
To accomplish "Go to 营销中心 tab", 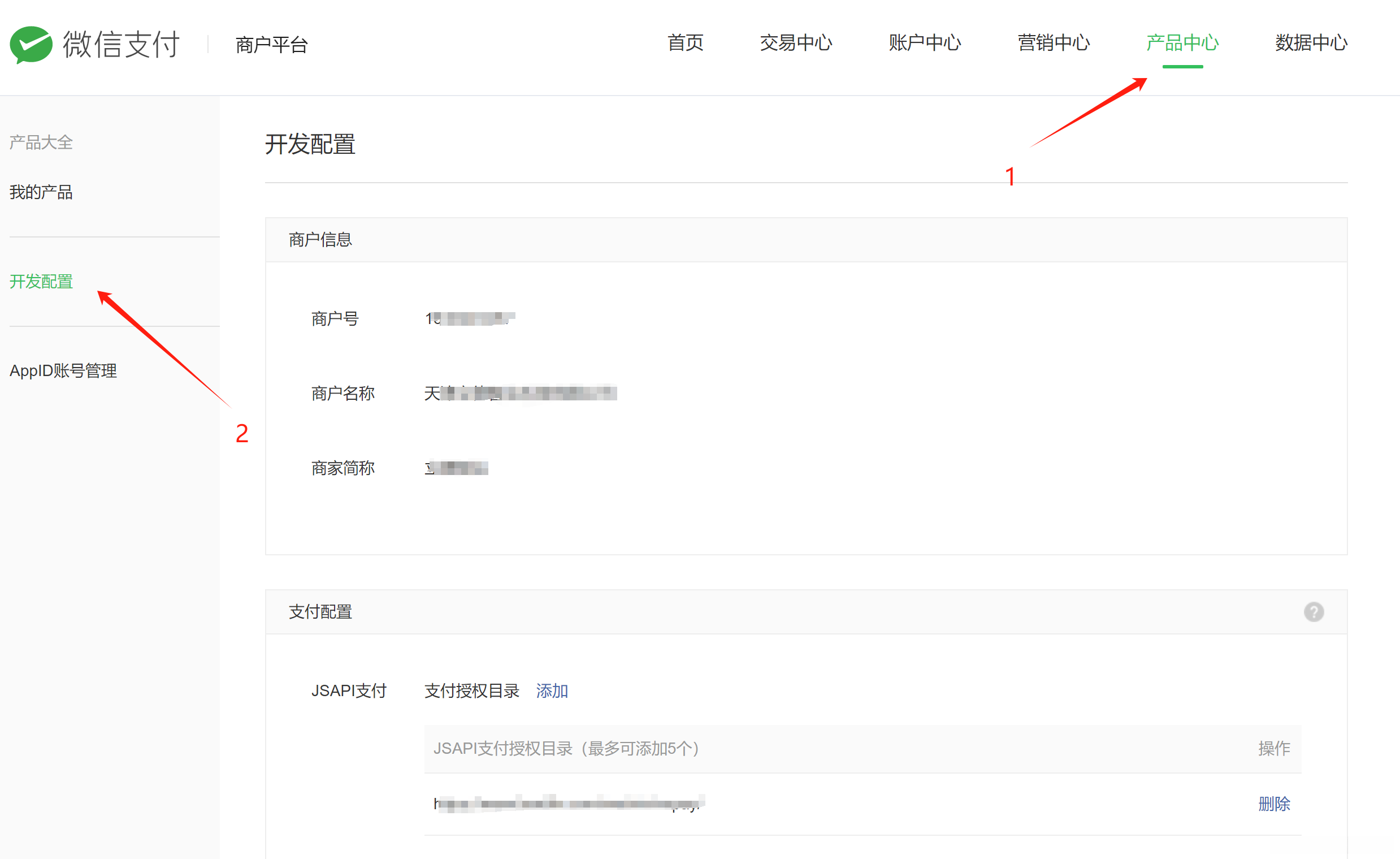I will [1054, 42].
